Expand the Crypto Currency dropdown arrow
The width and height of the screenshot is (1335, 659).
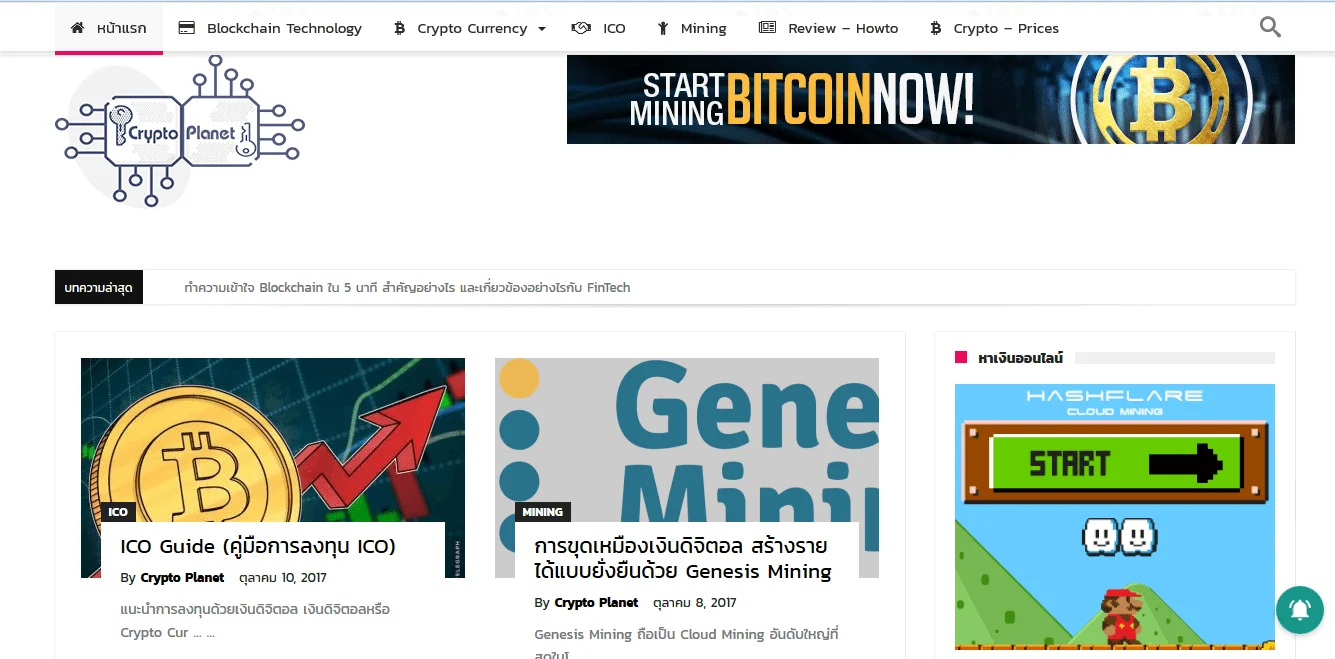coord(542,29)
